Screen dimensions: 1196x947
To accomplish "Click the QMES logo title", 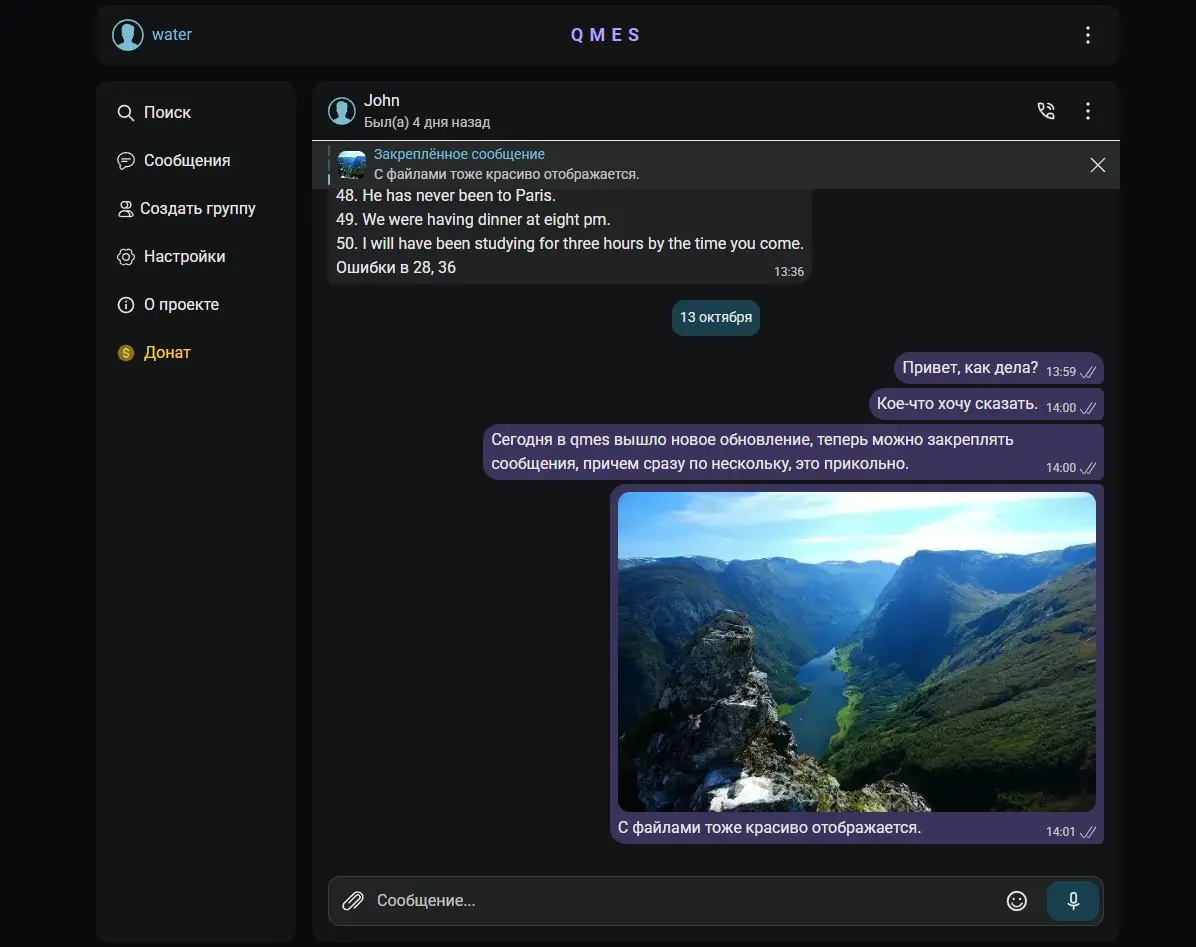I will click(x=606, y=35).
